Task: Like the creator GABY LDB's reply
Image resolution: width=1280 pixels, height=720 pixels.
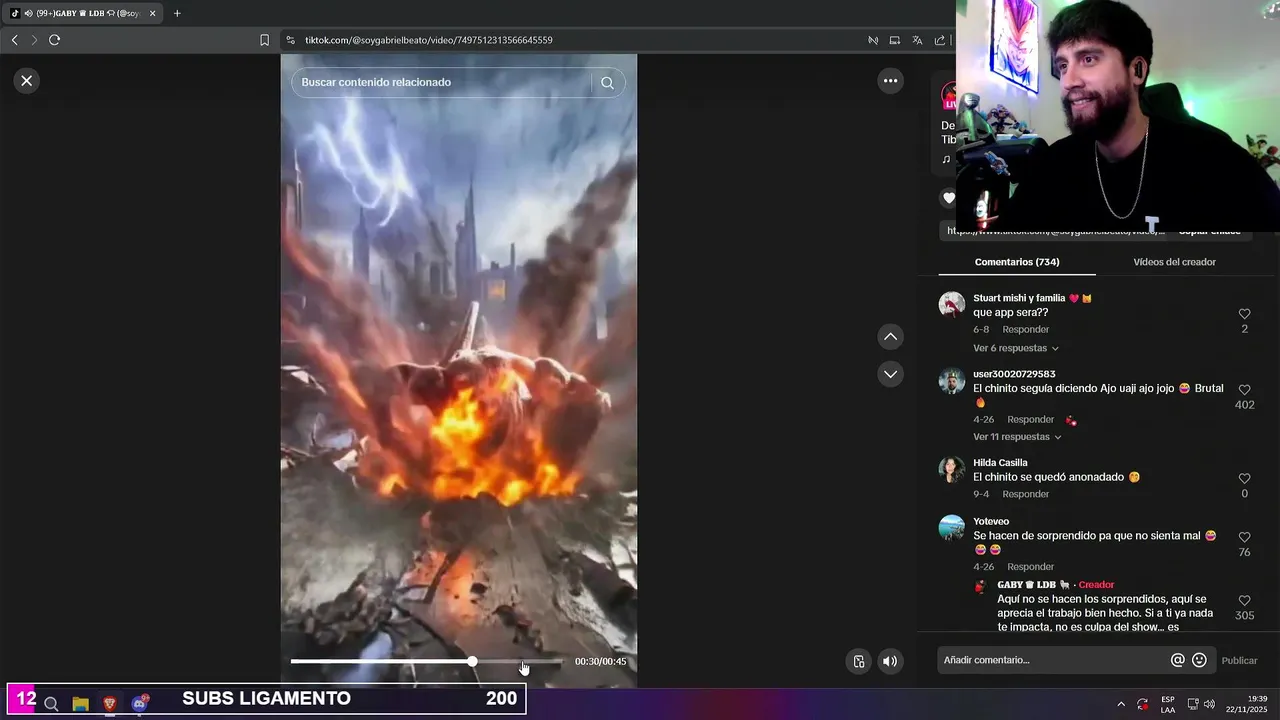Action: tap(1244, 601)
